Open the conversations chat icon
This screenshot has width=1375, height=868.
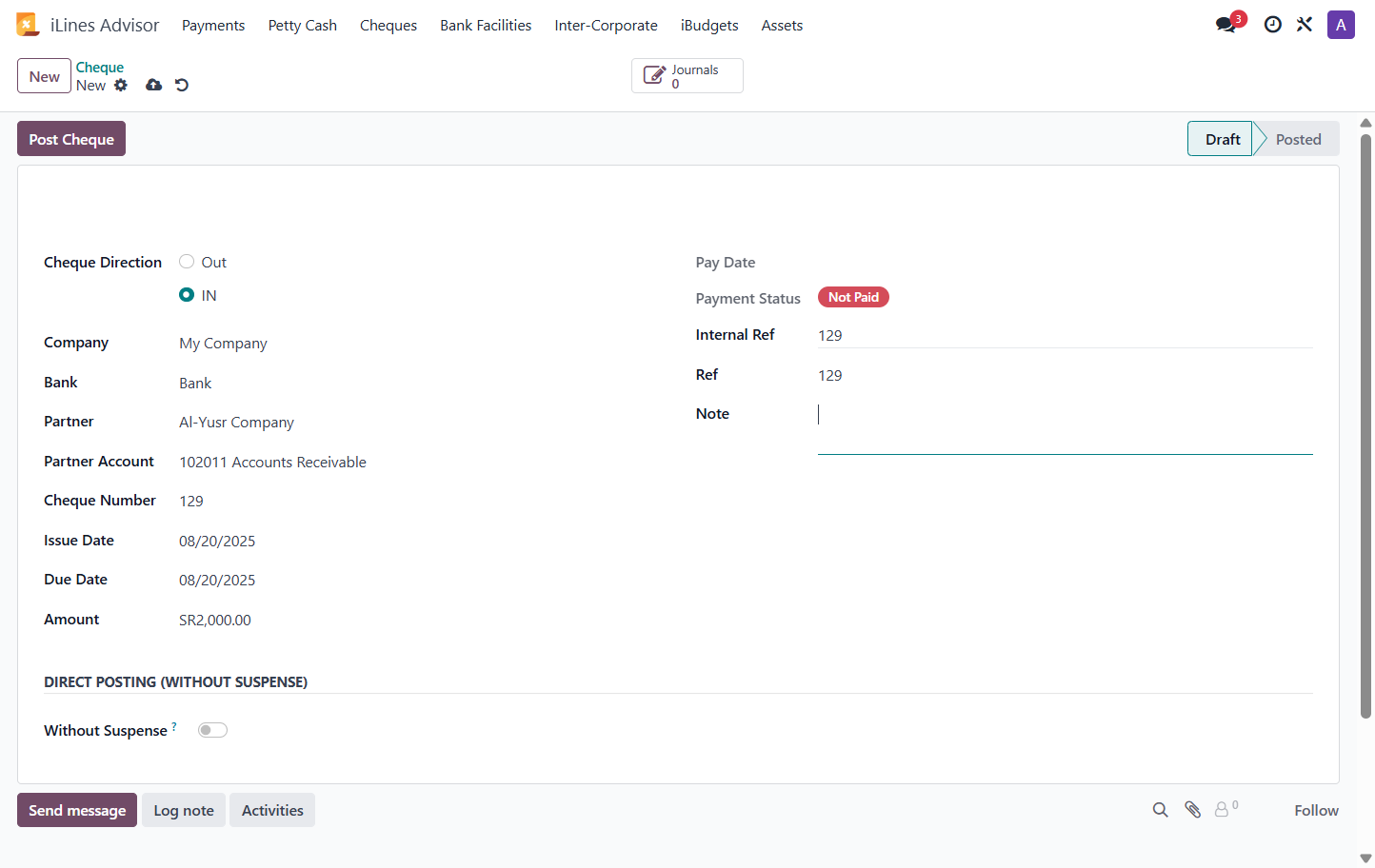click(x=1226, y=25)
